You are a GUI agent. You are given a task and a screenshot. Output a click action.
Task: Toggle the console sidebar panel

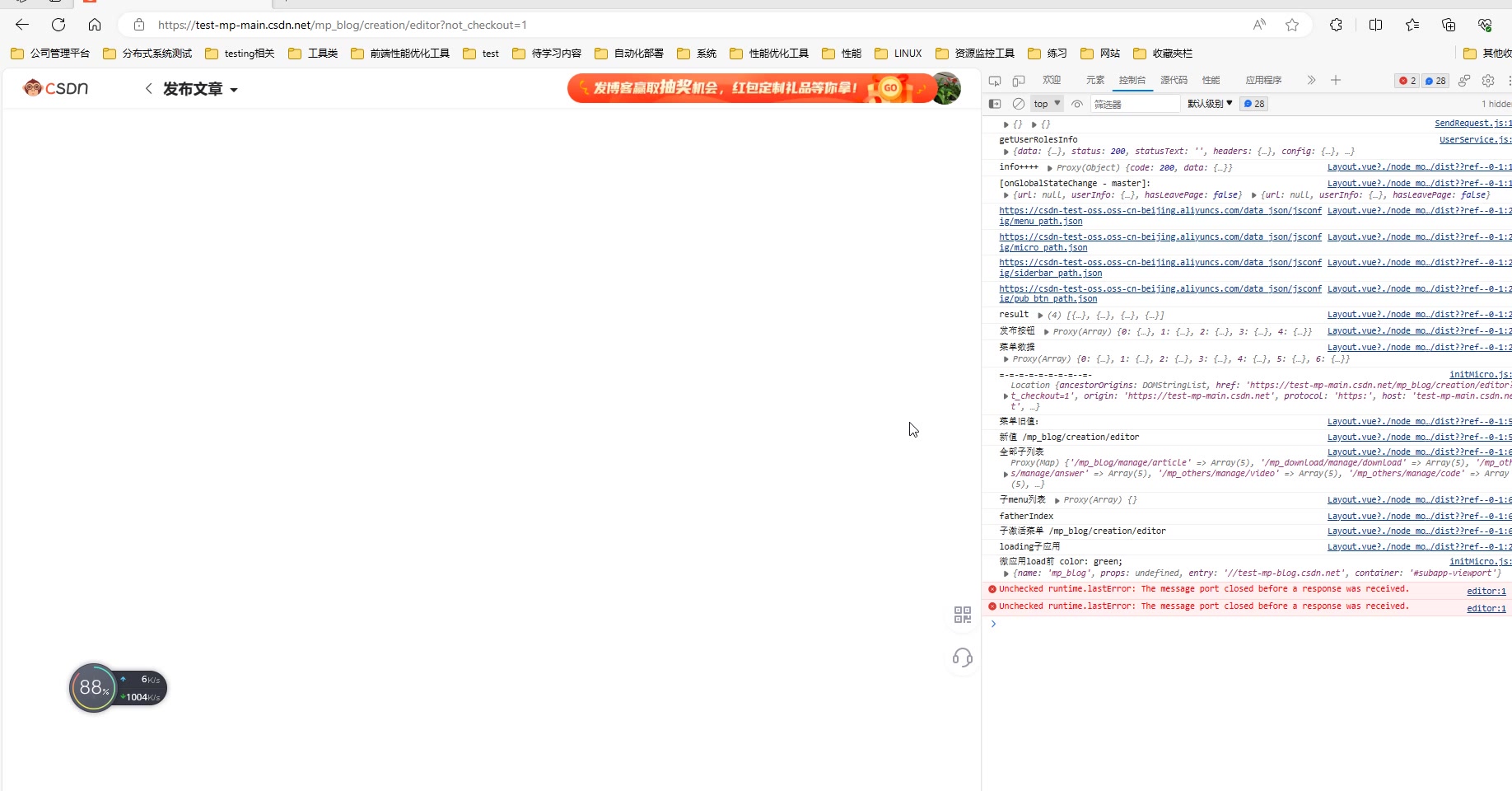click(x=995, y=104)
